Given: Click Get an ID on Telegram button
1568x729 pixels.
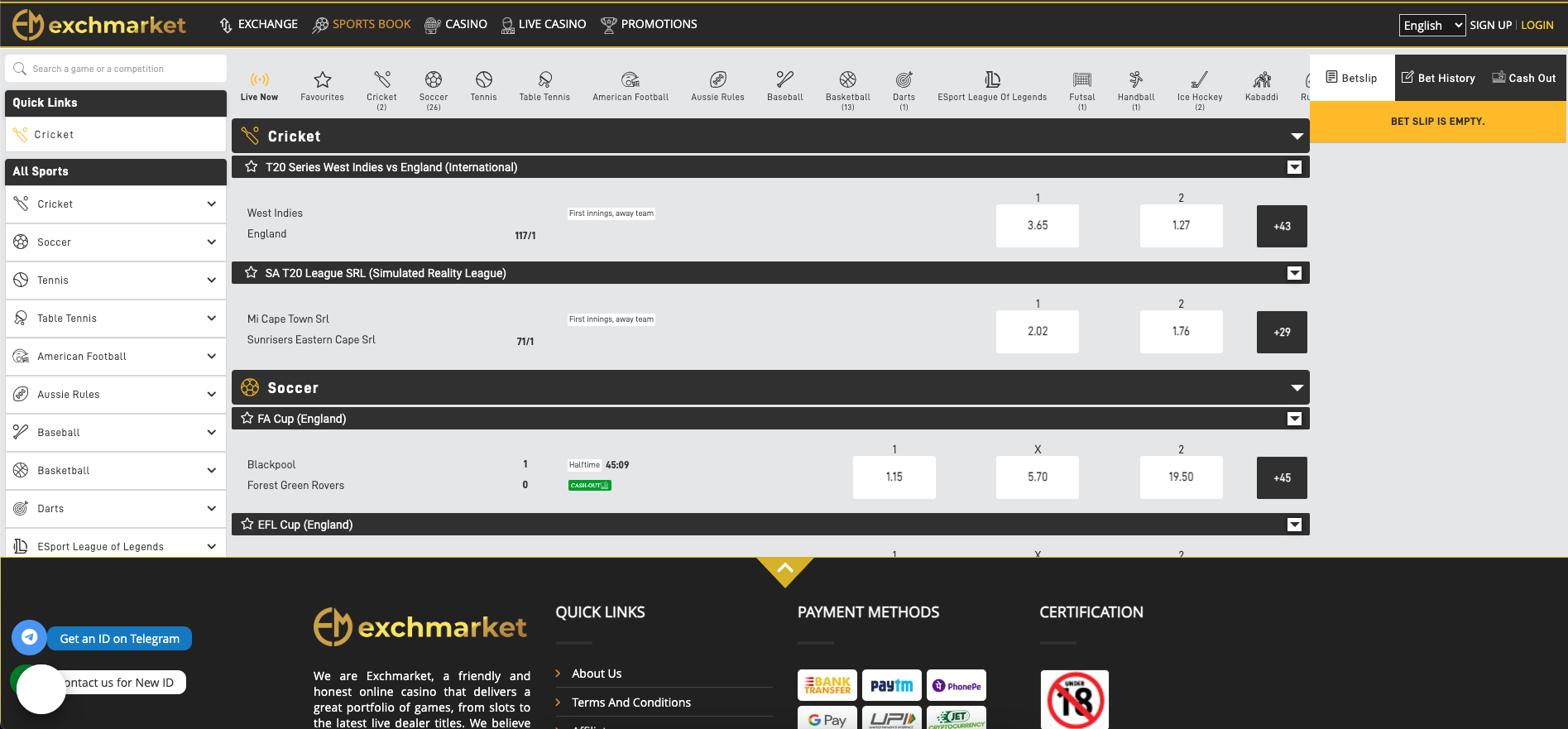Looking at the screenshot, I should [119, 639].
